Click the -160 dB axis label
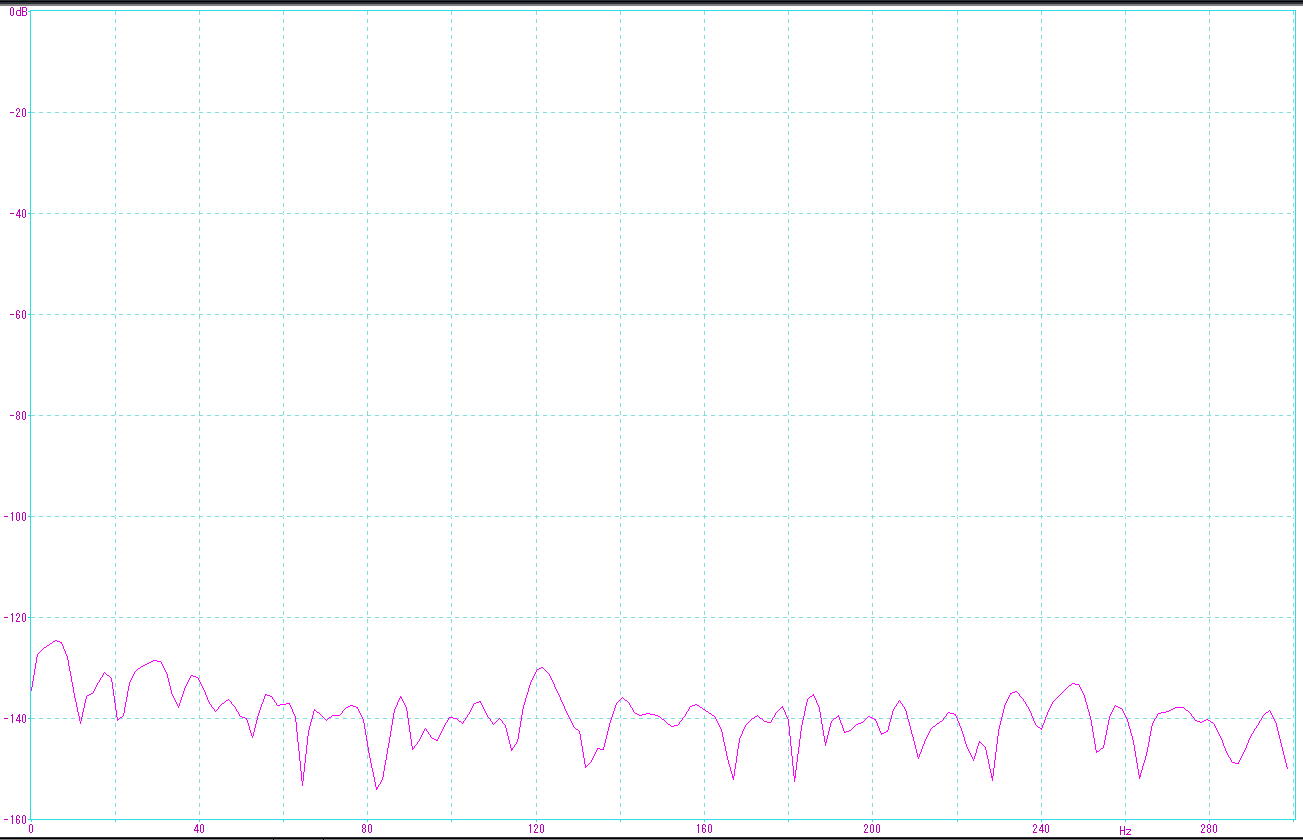This screenshot has height=840, width=1303. coord(15,819)
